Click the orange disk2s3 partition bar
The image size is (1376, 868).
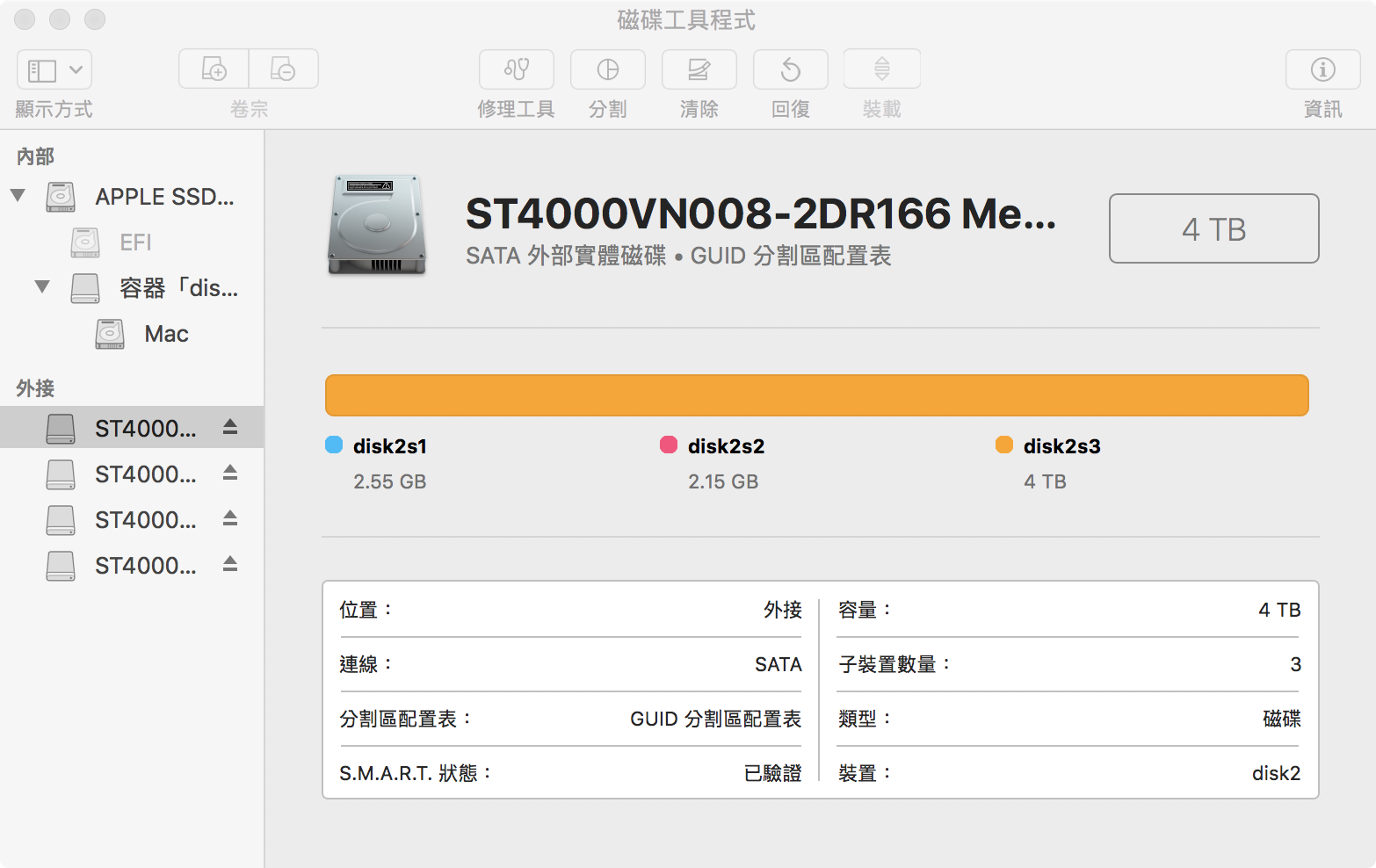[816, 395]
